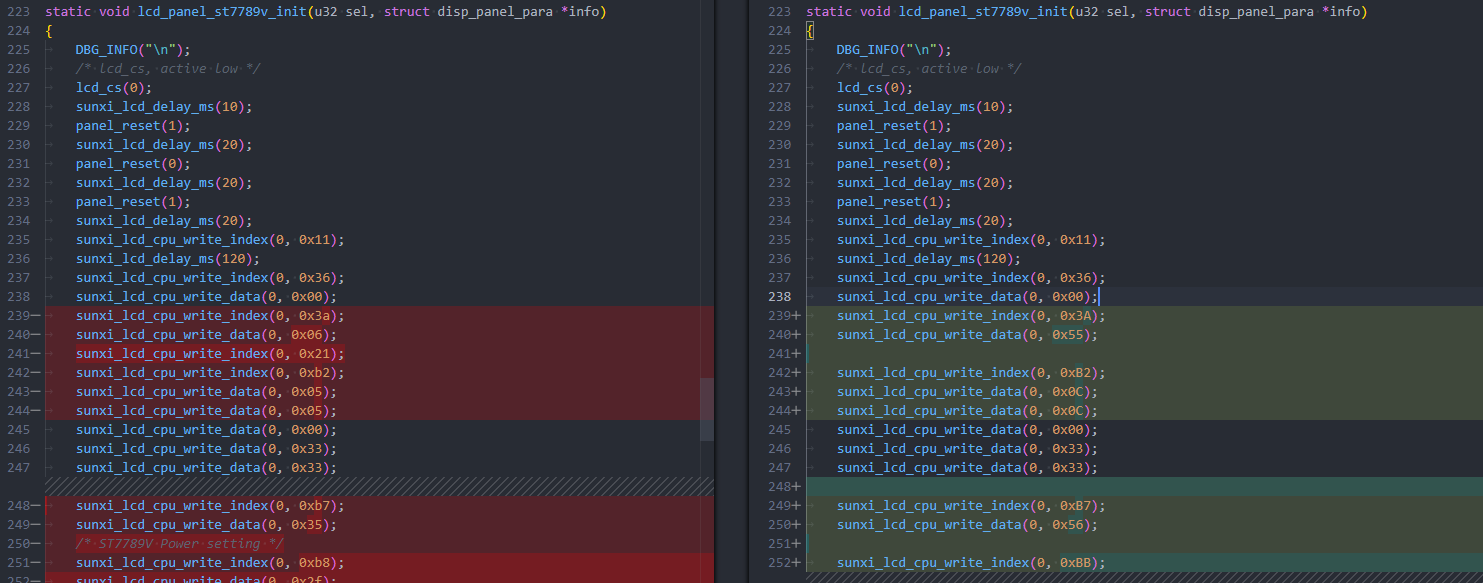The width and height of the screenshot is (1483, 583).
Task: Click write_data 0x35 line in left pane
Action: [x=207, y=525]
